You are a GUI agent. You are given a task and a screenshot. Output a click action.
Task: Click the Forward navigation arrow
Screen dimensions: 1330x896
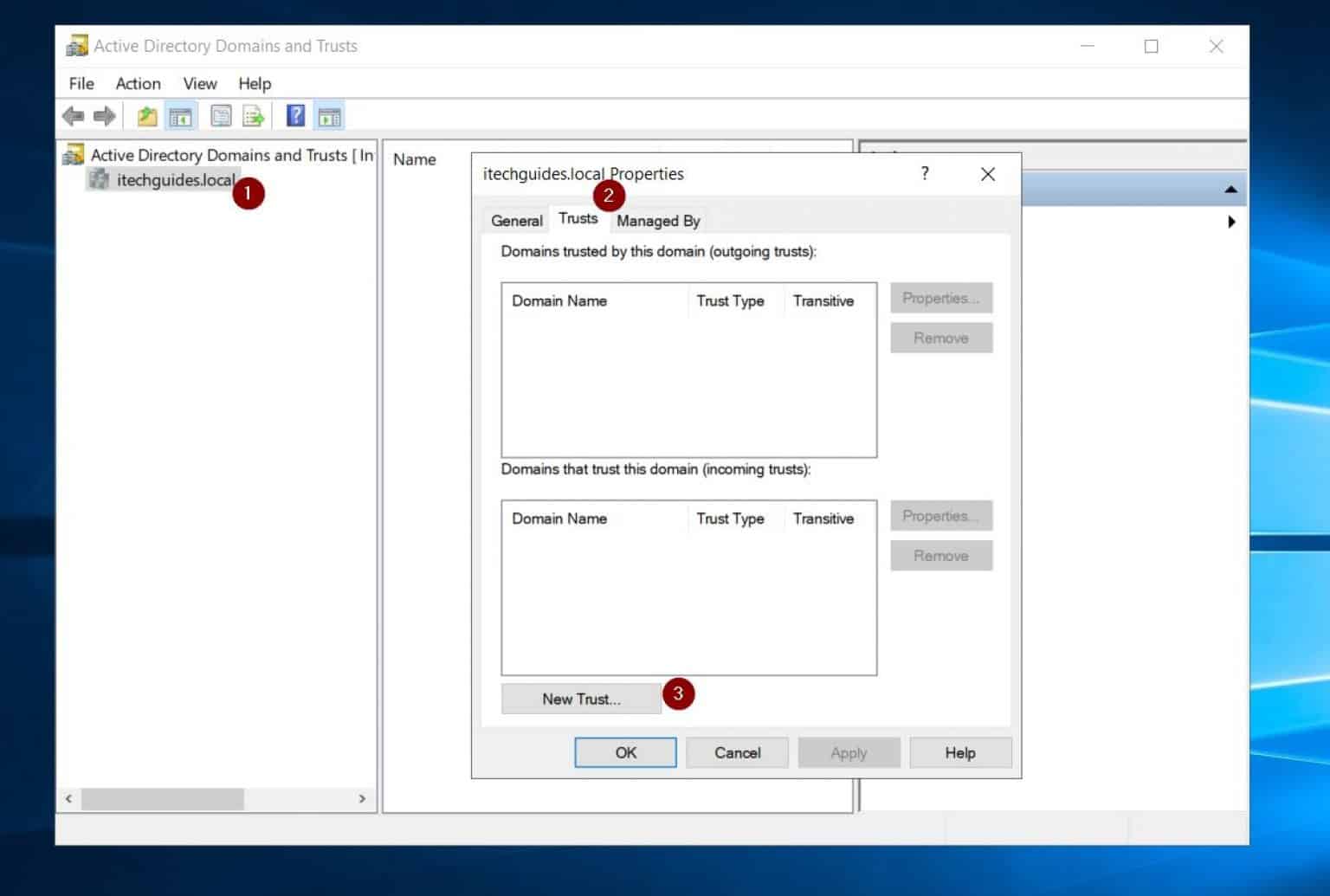(x=103, y=115)
